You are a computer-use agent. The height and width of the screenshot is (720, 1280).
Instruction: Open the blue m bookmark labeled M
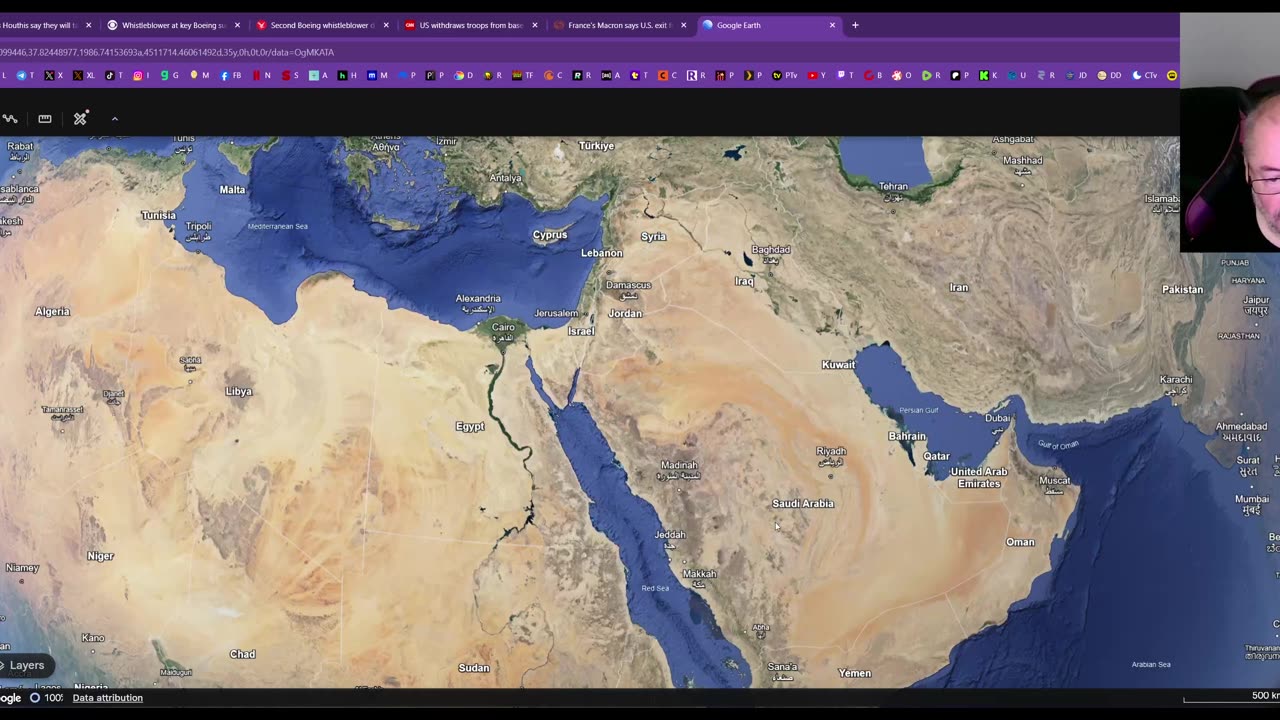tap(377, 75)
